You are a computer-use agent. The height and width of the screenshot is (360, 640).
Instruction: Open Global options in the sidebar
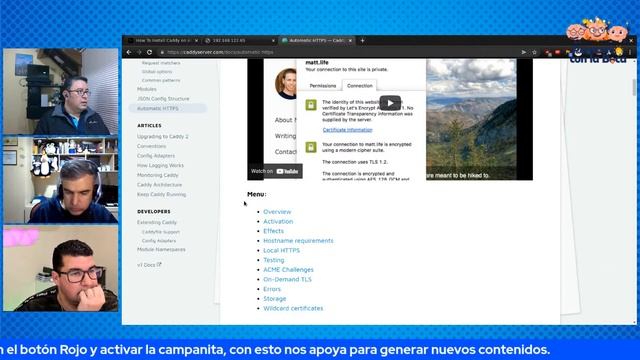[157, 71]
